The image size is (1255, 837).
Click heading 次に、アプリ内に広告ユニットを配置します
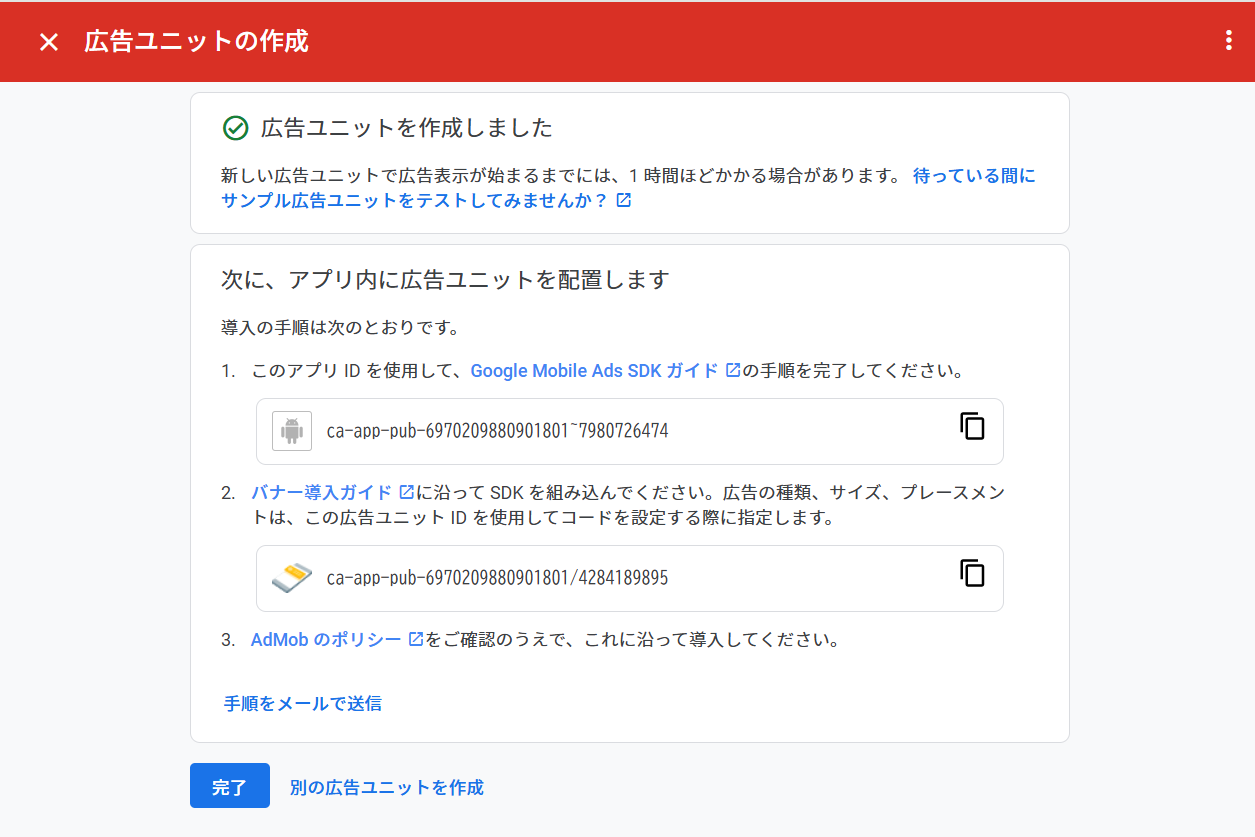point(445,279)
